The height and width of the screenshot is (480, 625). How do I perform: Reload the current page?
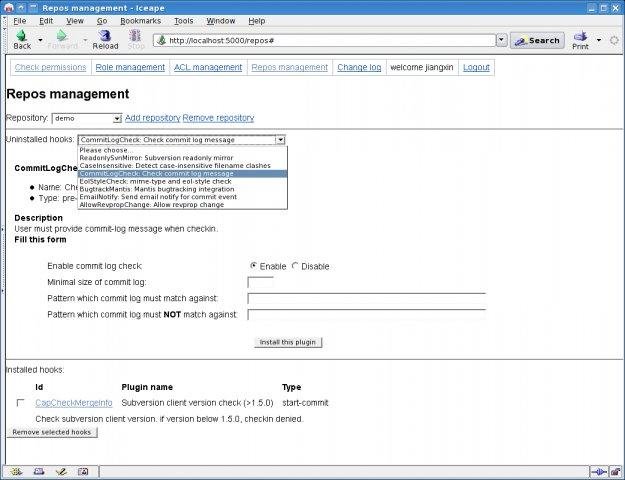coord(105,39)
